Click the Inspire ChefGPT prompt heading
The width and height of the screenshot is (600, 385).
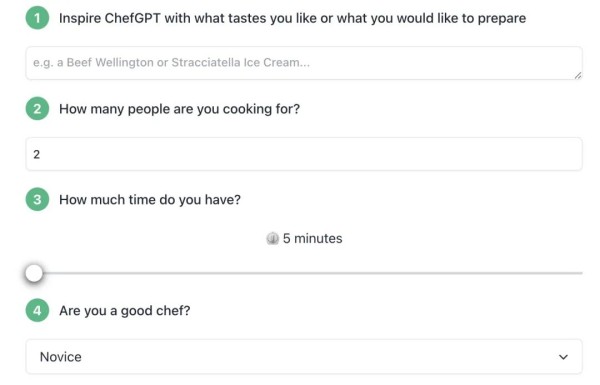(x=292, y=18)
